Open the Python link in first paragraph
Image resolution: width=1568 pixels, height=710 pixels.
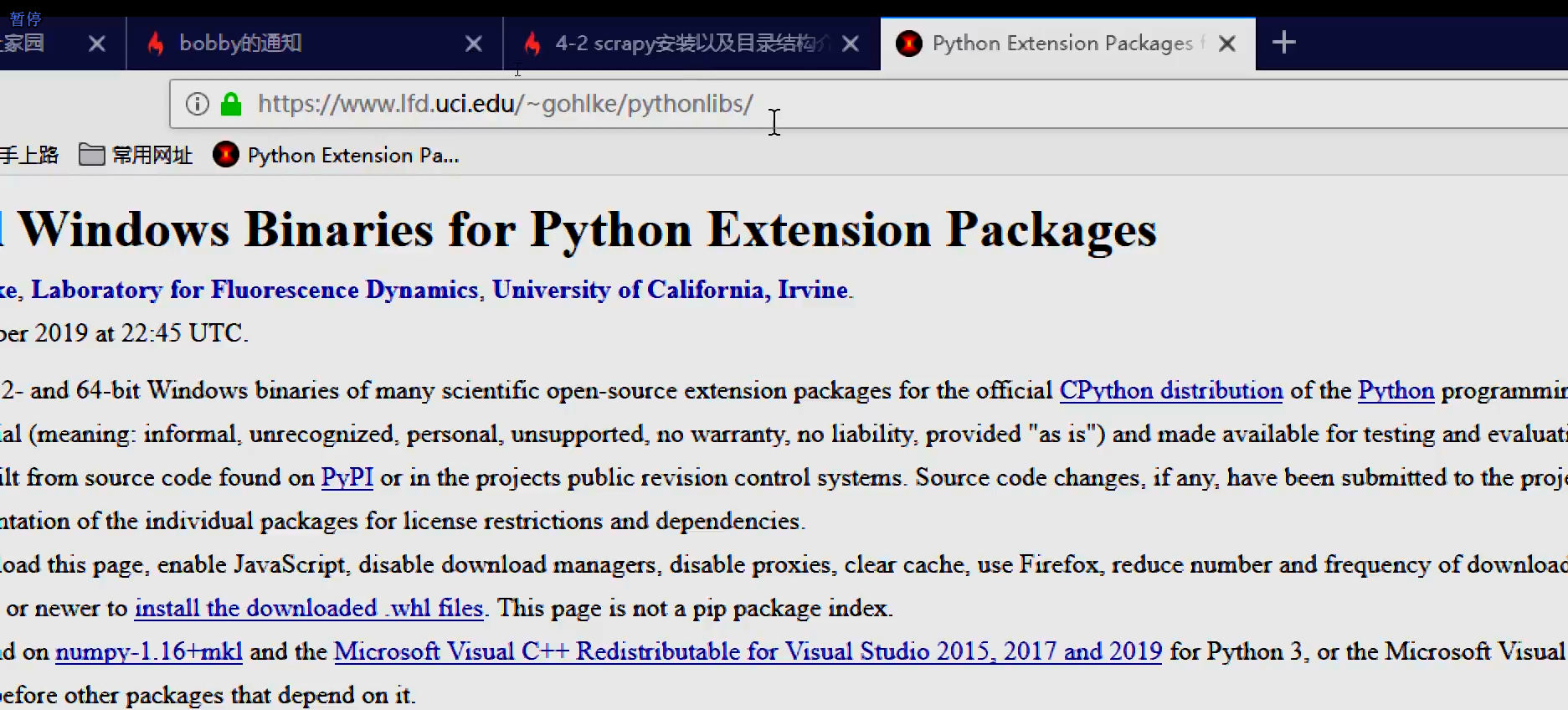pyautogui.click(x=1396, y=390)
